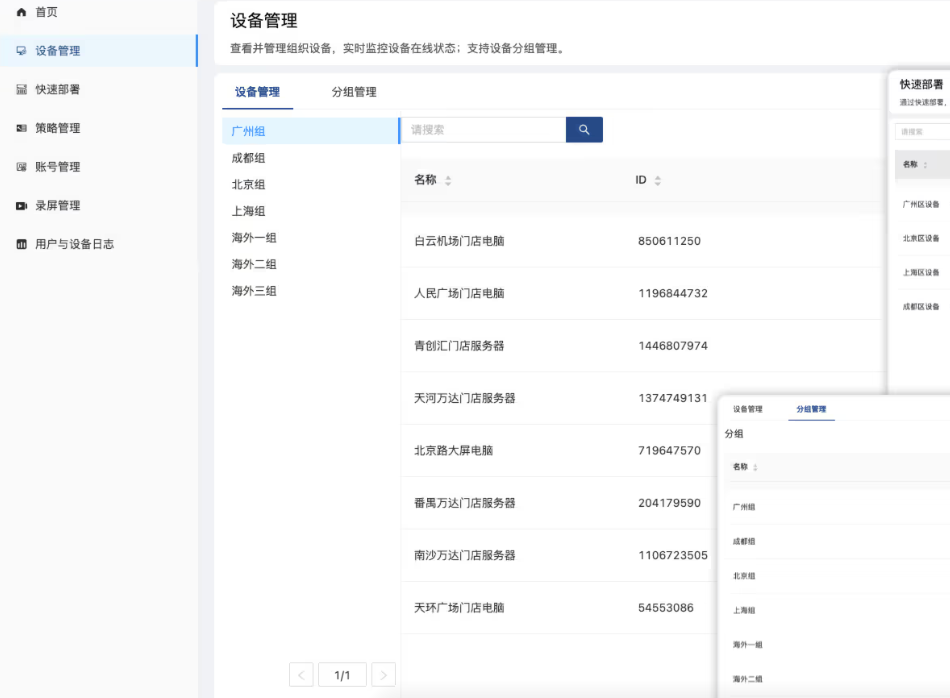Click the screen recording camera icon
This screenshot has width=950, height=698.
click(21, 206)
